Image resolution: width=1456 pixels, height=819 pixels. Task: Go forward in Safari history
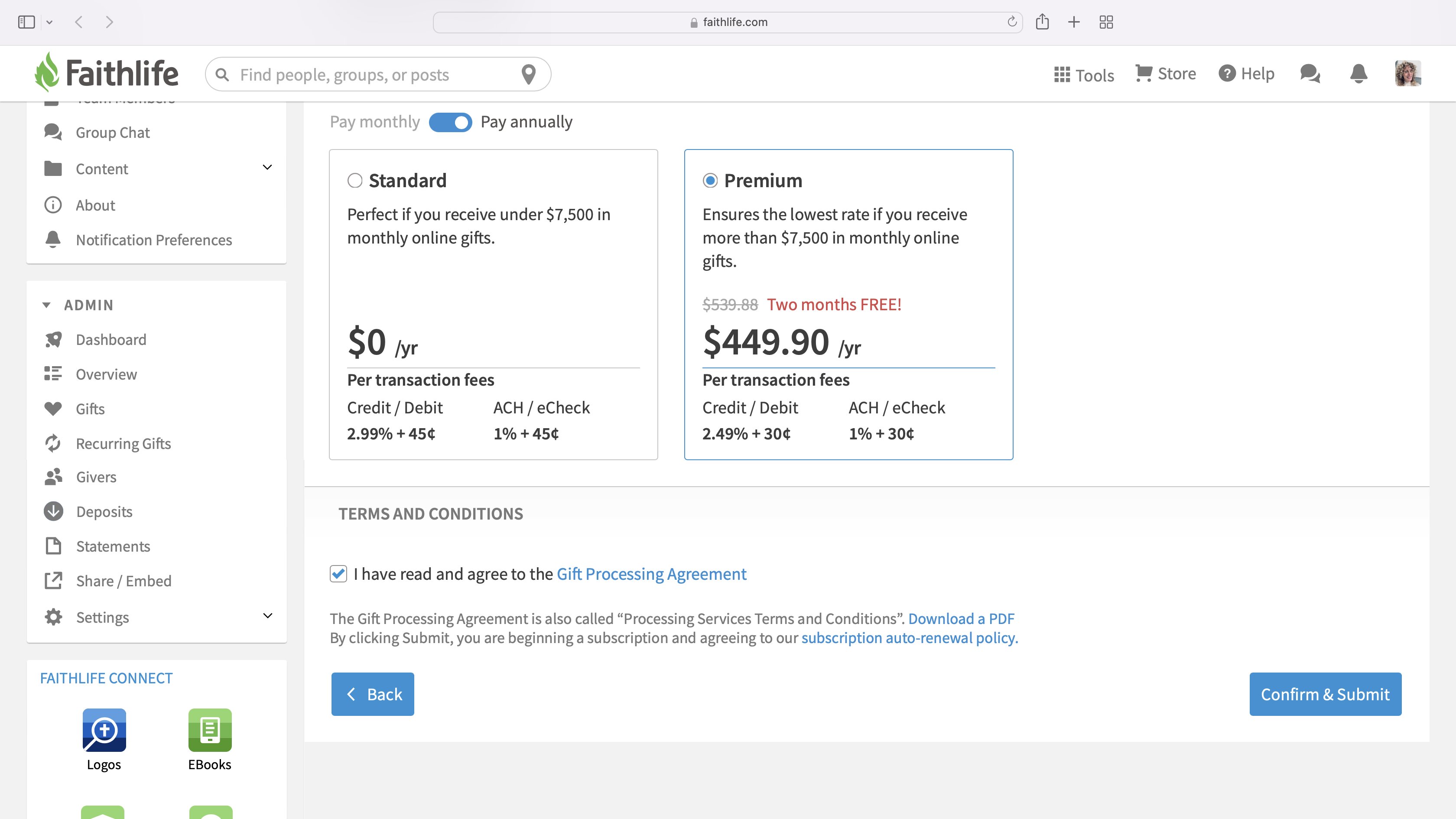pos(109,22)
